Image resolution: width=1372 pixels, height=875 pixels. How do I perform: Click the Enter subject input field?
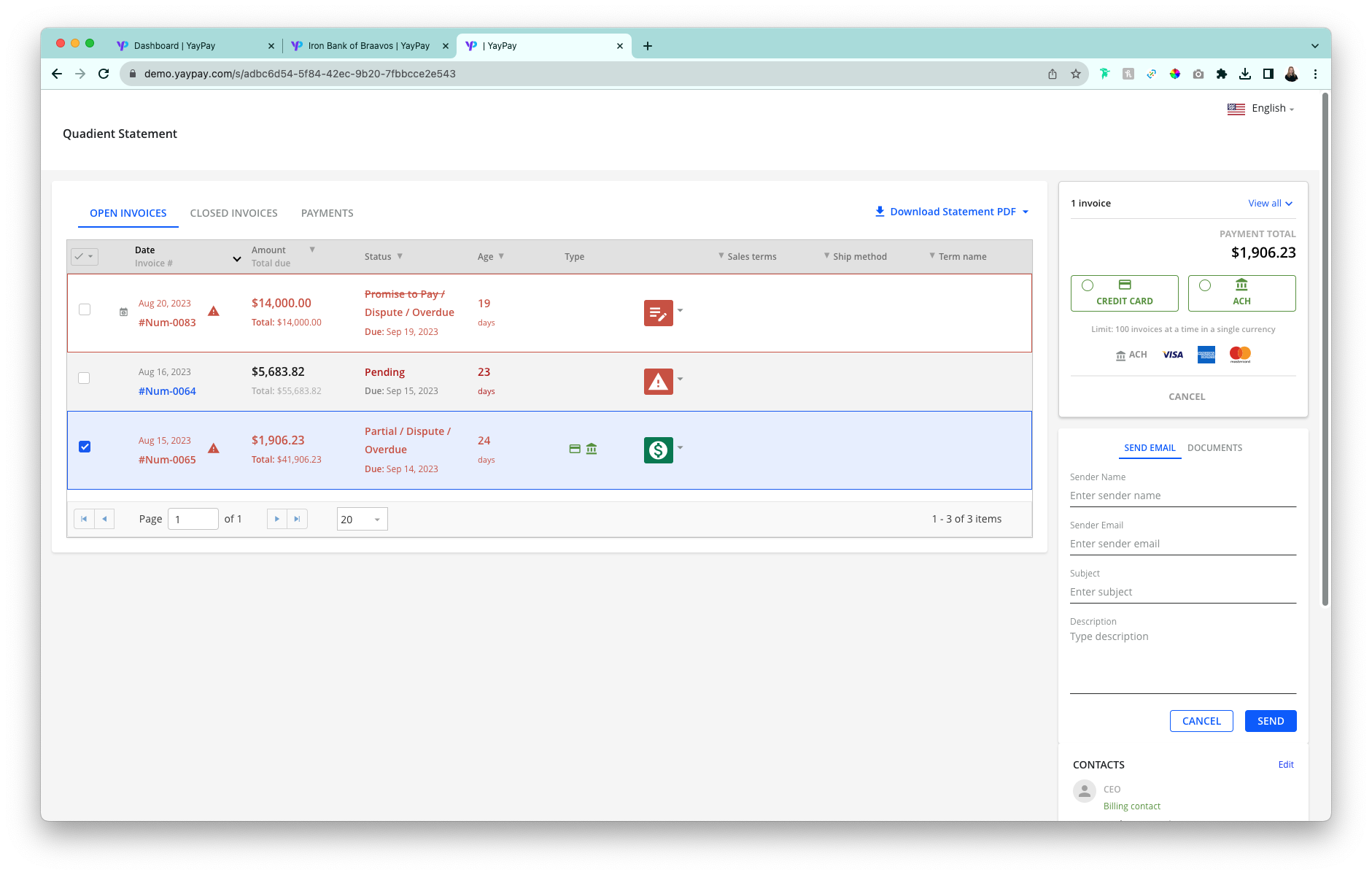(1182, 591)
